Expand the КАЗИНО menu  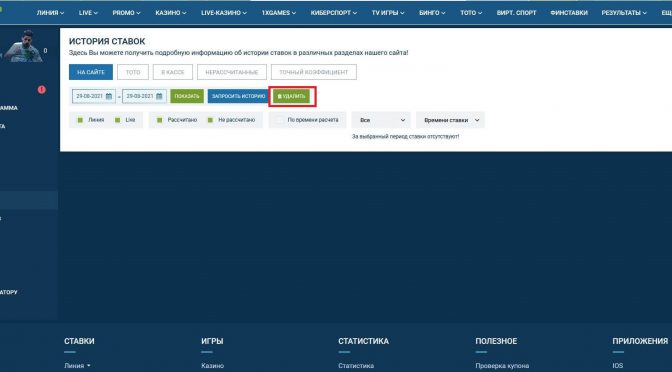coord(171,13)
